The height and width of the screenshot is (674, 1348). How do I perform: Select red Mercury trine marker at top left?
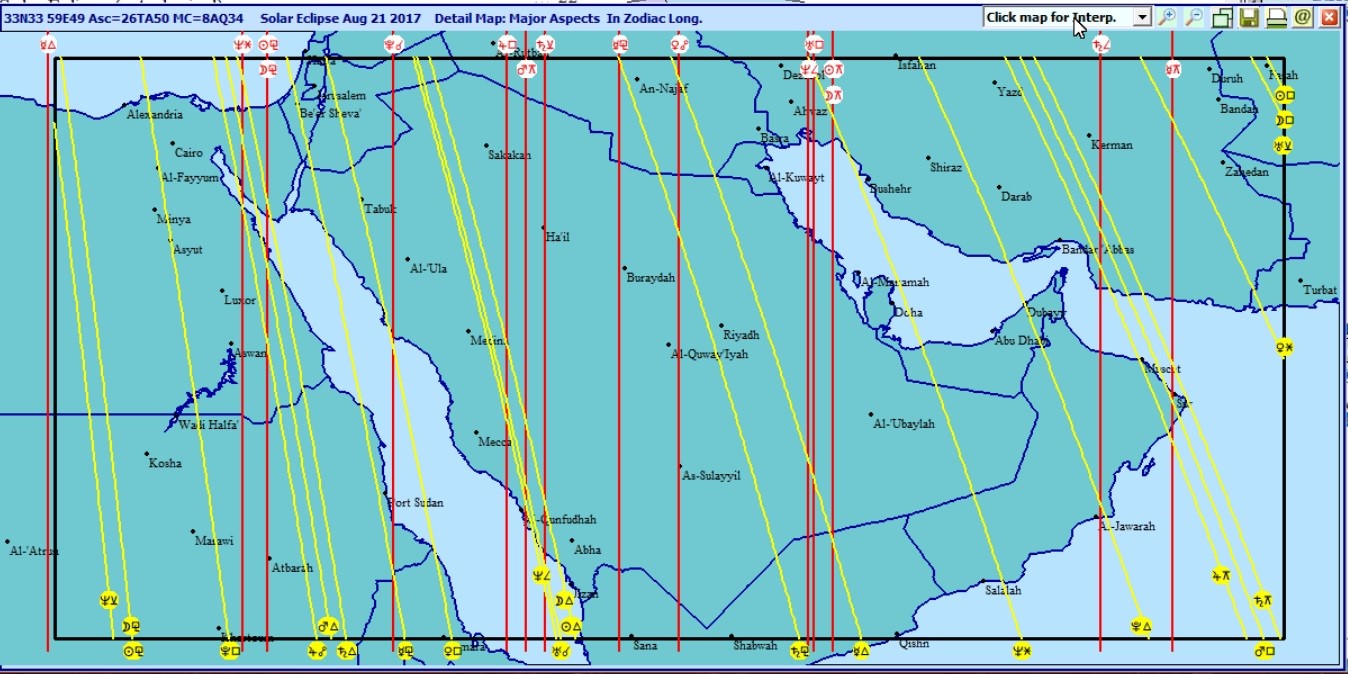point(48,44)
